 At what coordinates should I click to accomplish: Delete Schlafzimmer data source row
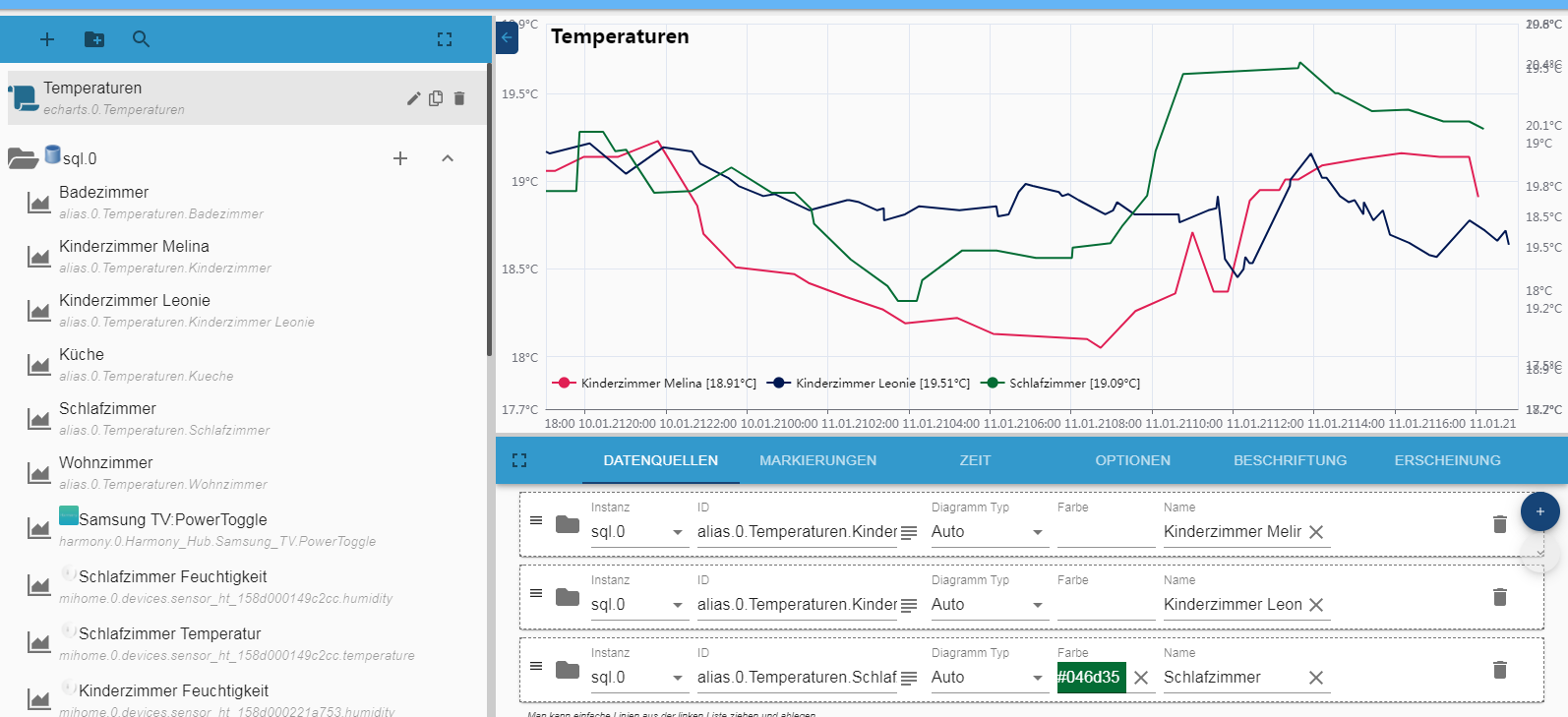click(x=1500, y=670)
